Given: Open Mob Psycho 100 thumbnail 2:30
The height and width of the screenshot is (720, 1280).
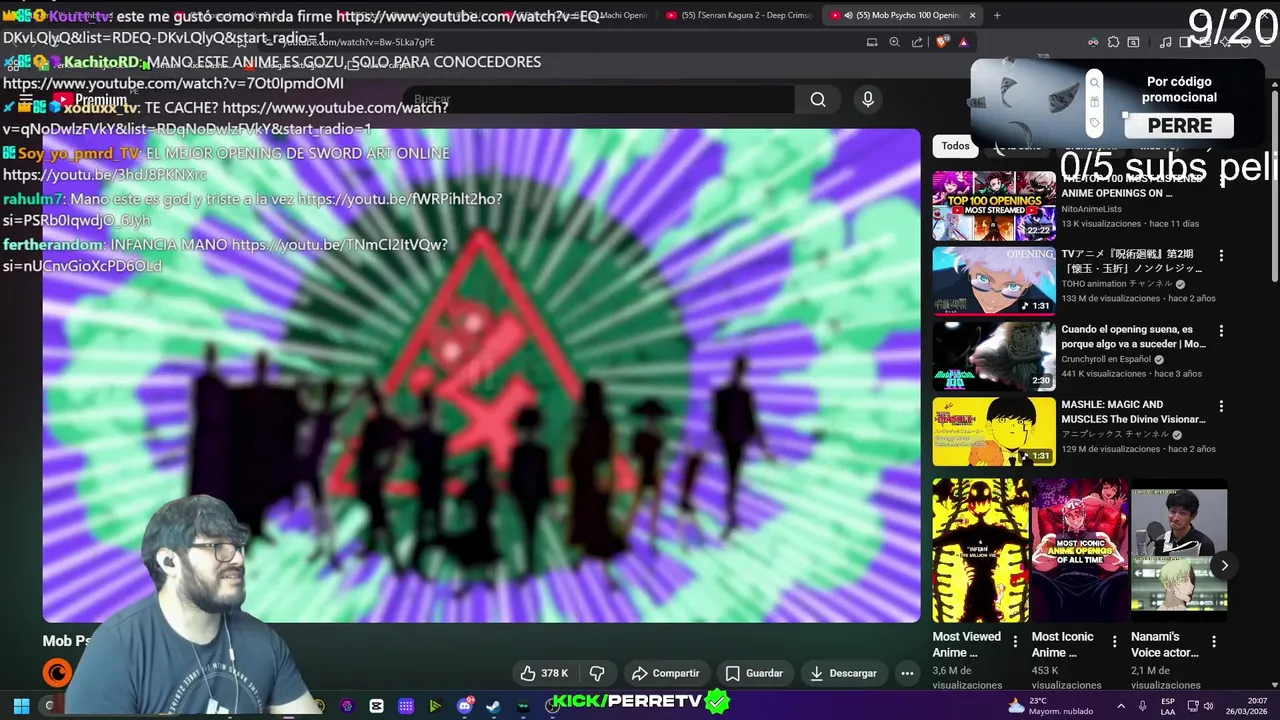Looking at the screenshot, I should [994, 356].
